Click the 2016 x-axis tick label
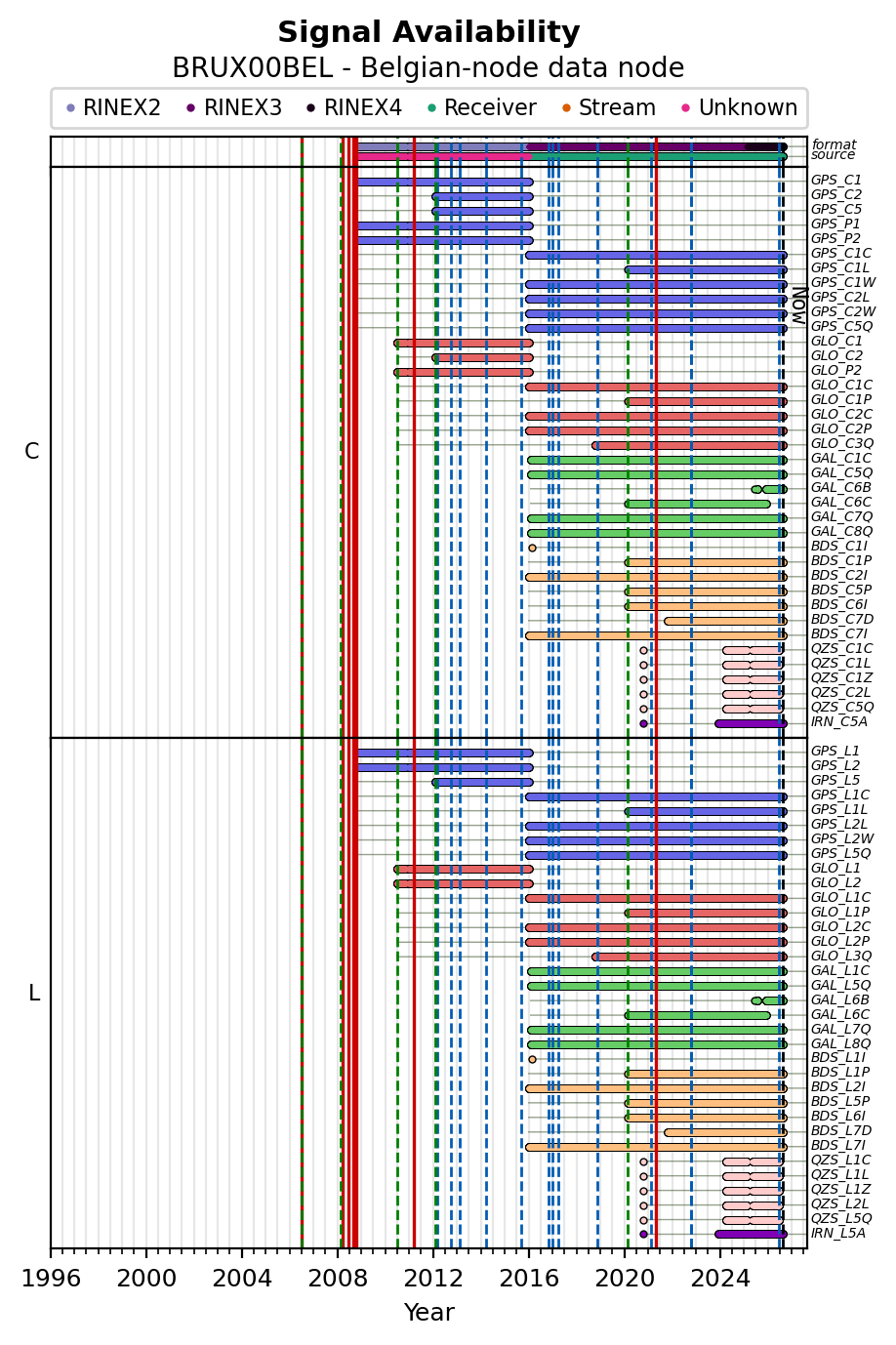Viewport: 896px width, 1345px height. coord(529,1278)
